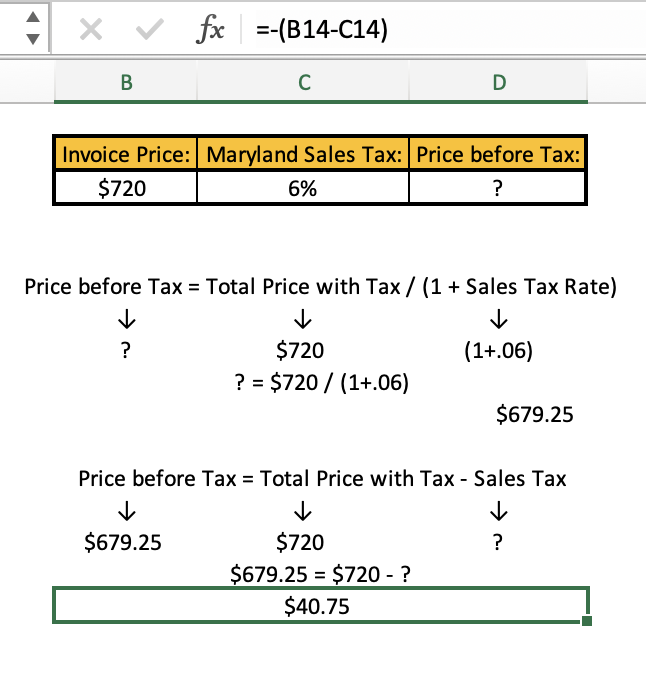646x674 pixels.
Task: Select the $720 cell under Invoice Price
Action: pos(126,188)
